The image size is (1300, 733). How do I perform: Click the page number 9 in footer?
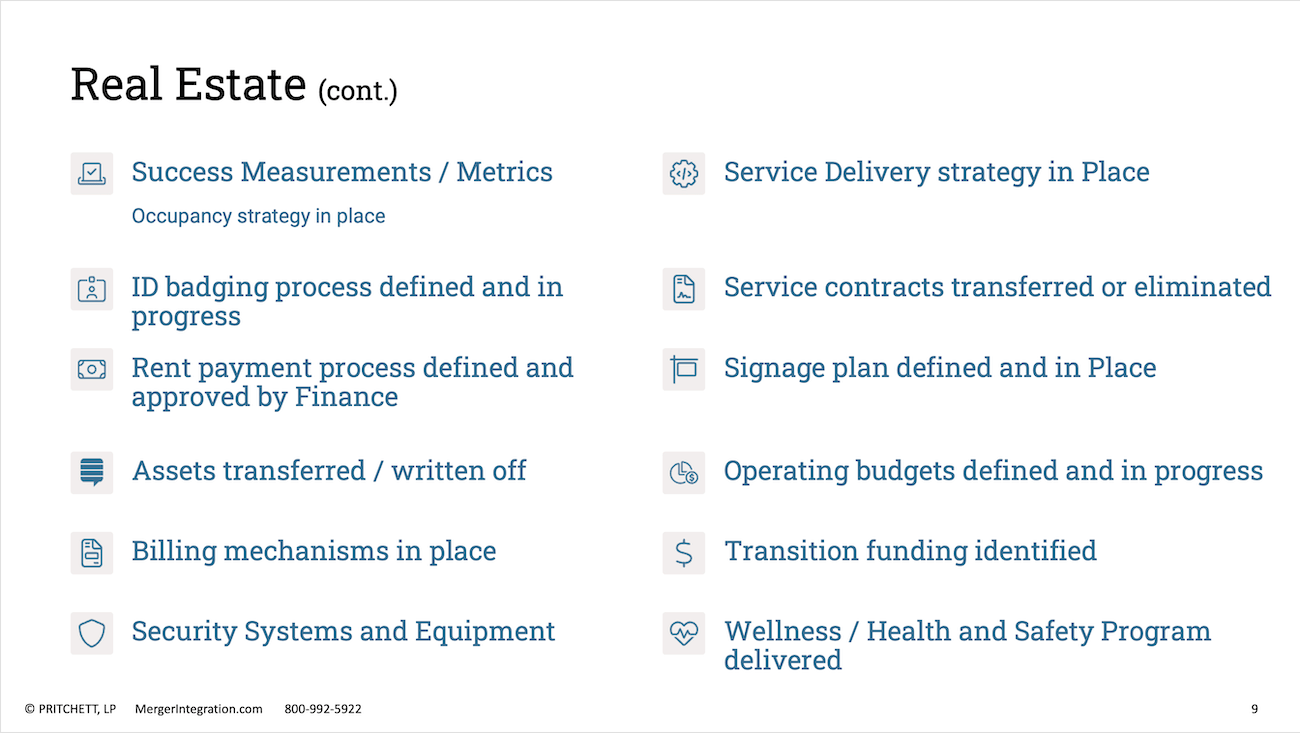coord(1254,709)
